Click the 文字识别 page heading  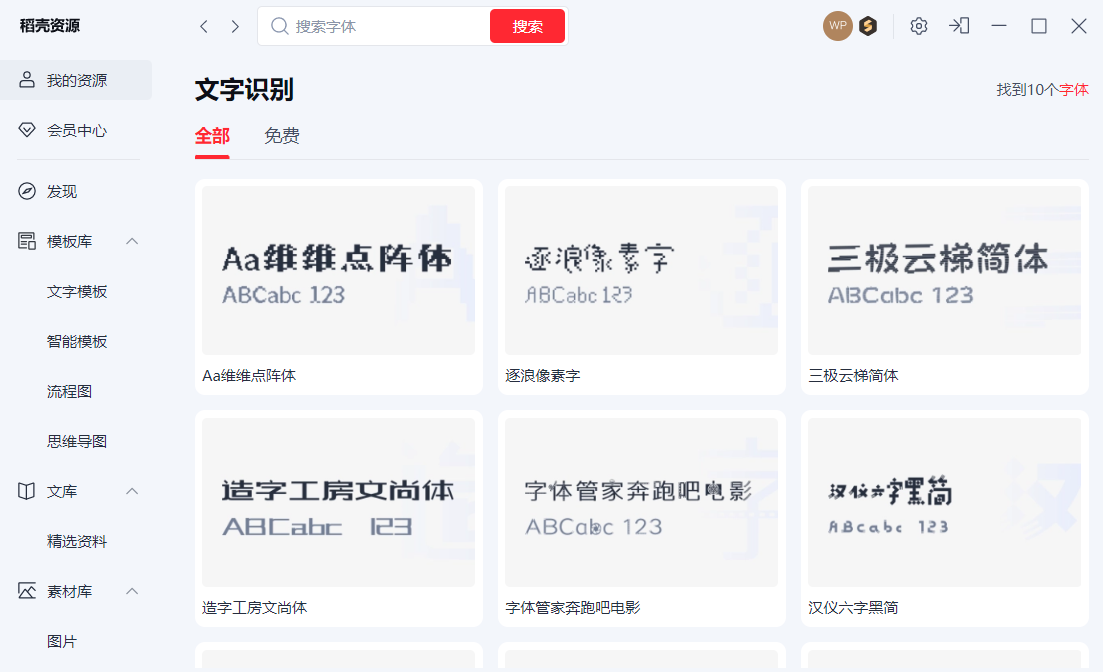coord(244,89)
